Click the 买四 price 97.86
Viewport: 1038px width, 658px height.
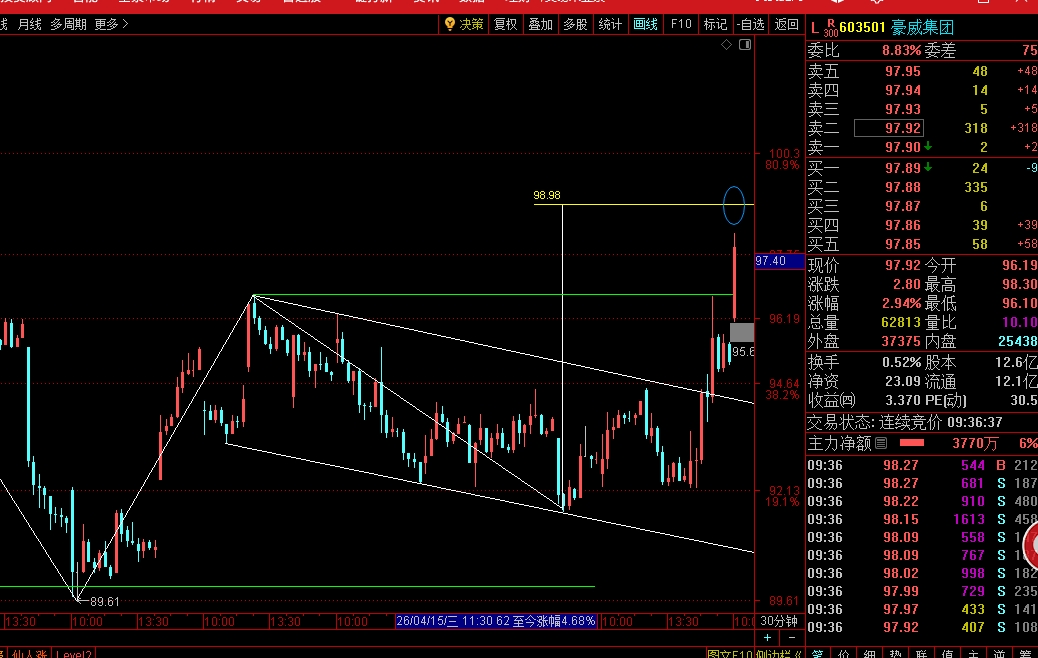pos(902,226)
